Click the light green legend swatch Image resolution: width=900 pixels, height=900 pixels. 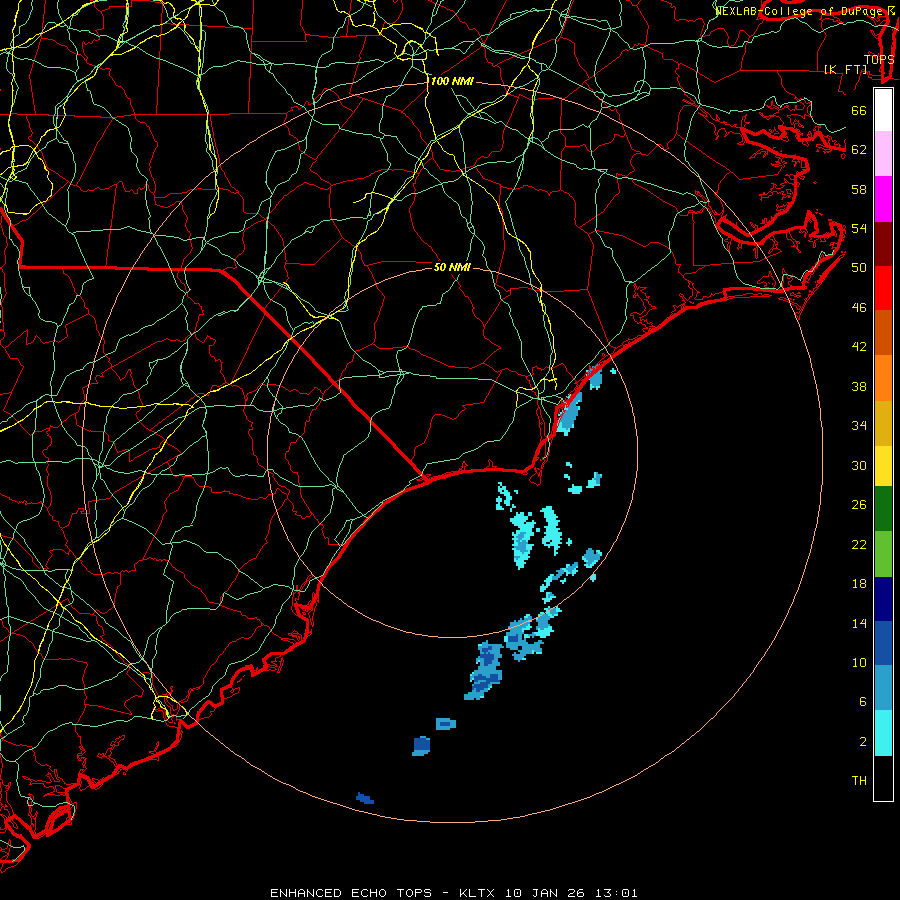(883, 554)
